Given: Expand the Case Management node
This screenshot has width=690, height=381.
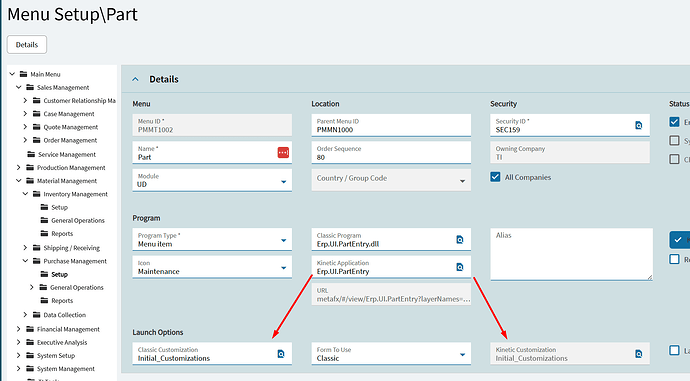Looking at the screenshot, I should (25, 114).
